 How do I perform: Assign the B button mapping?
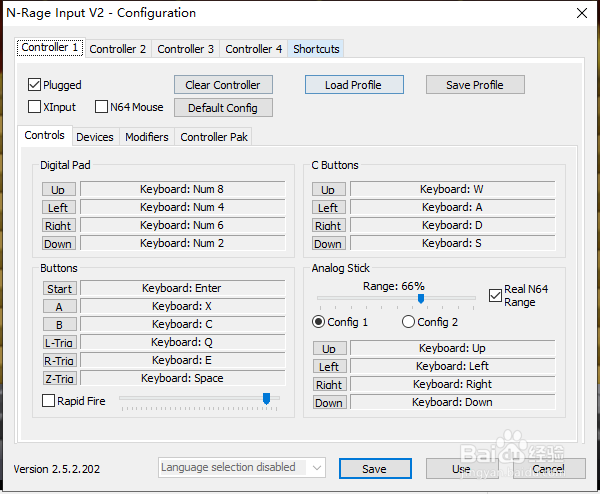pos(60,324)
